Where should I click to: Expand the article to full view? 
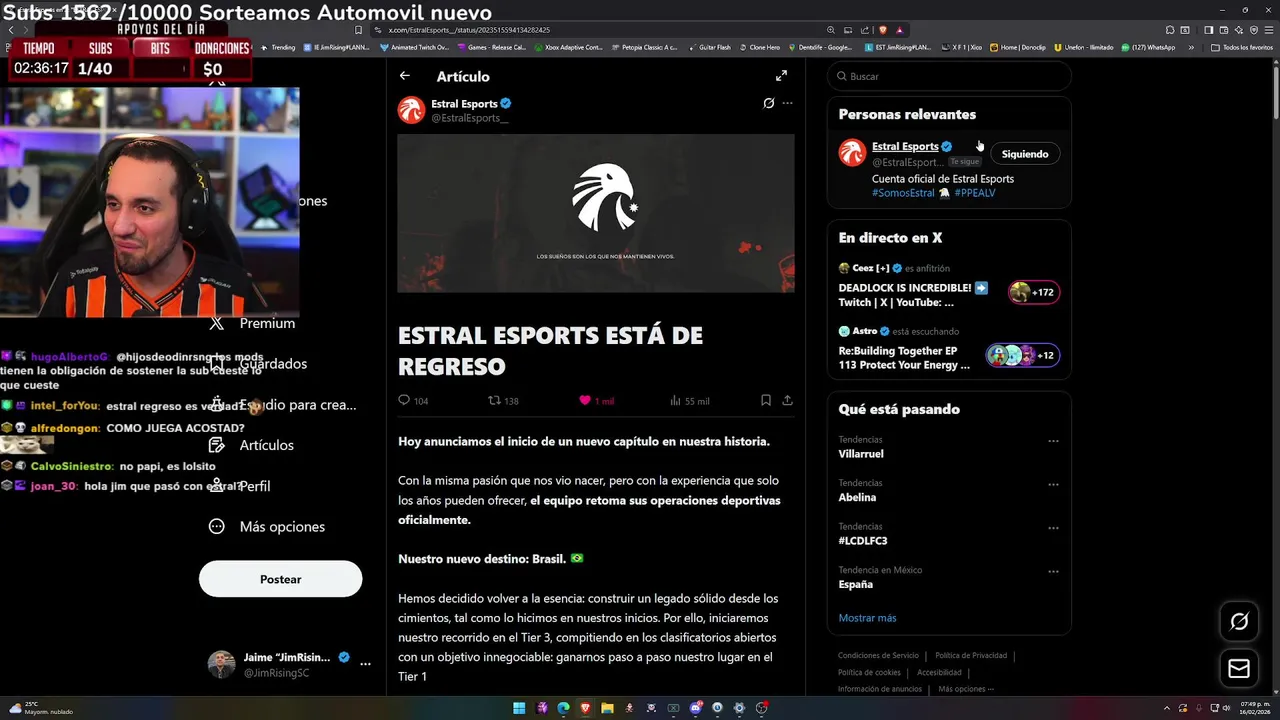781,76
